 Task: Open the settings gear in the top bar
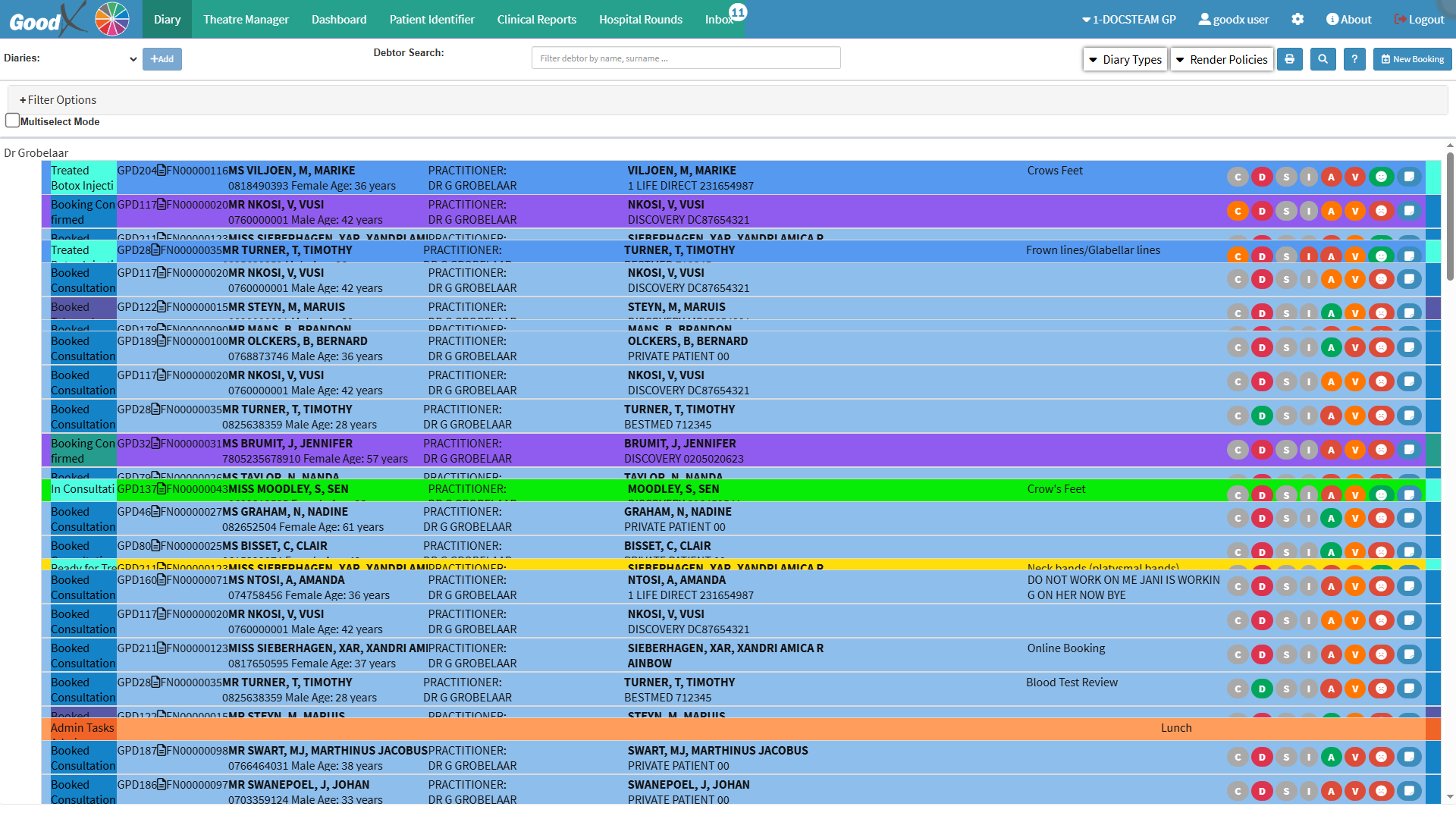click(1298, 20)
